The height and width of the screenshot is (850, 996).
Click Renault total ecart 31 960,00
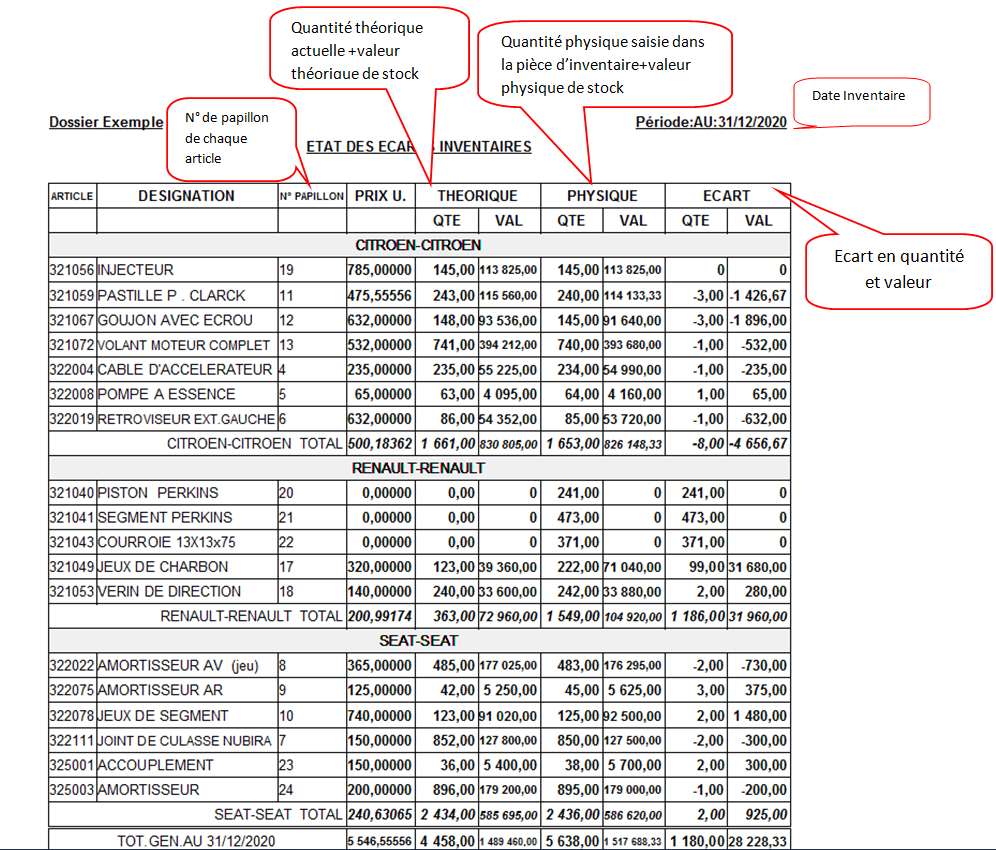click(758, 616)
